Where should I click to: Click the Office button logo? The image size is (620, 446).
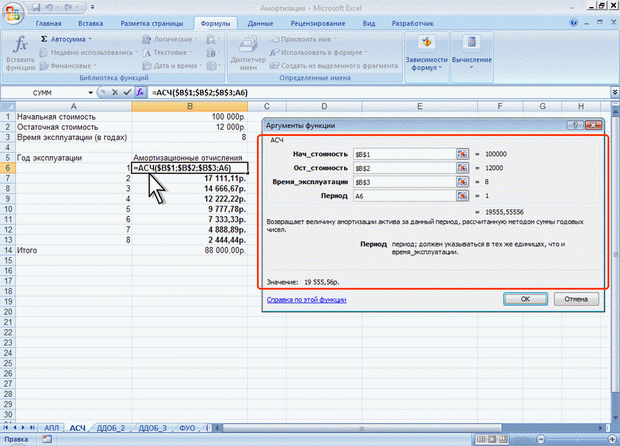[x=12, y=13]
